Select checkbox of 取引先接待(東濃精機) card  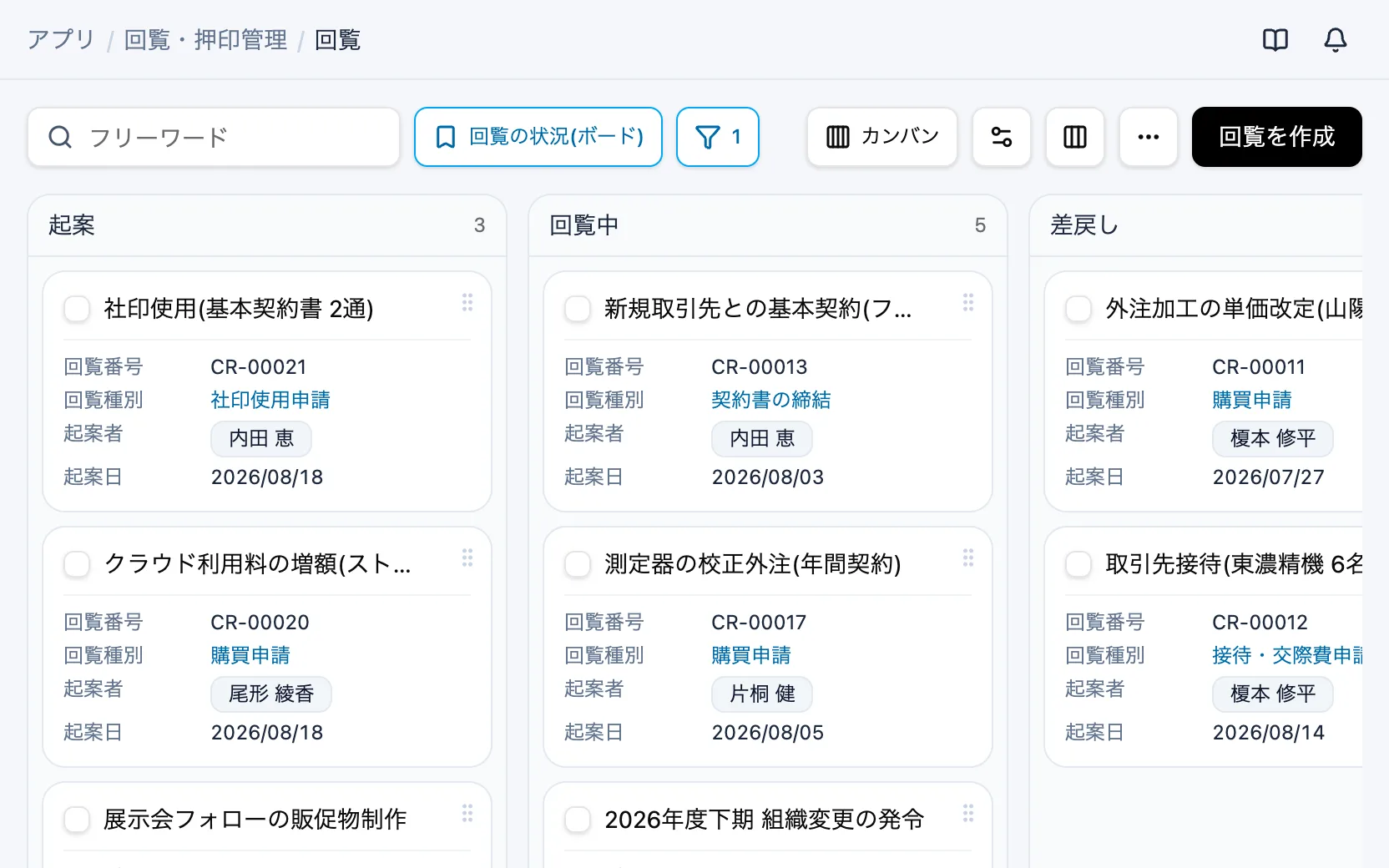tap(1078, 564)
